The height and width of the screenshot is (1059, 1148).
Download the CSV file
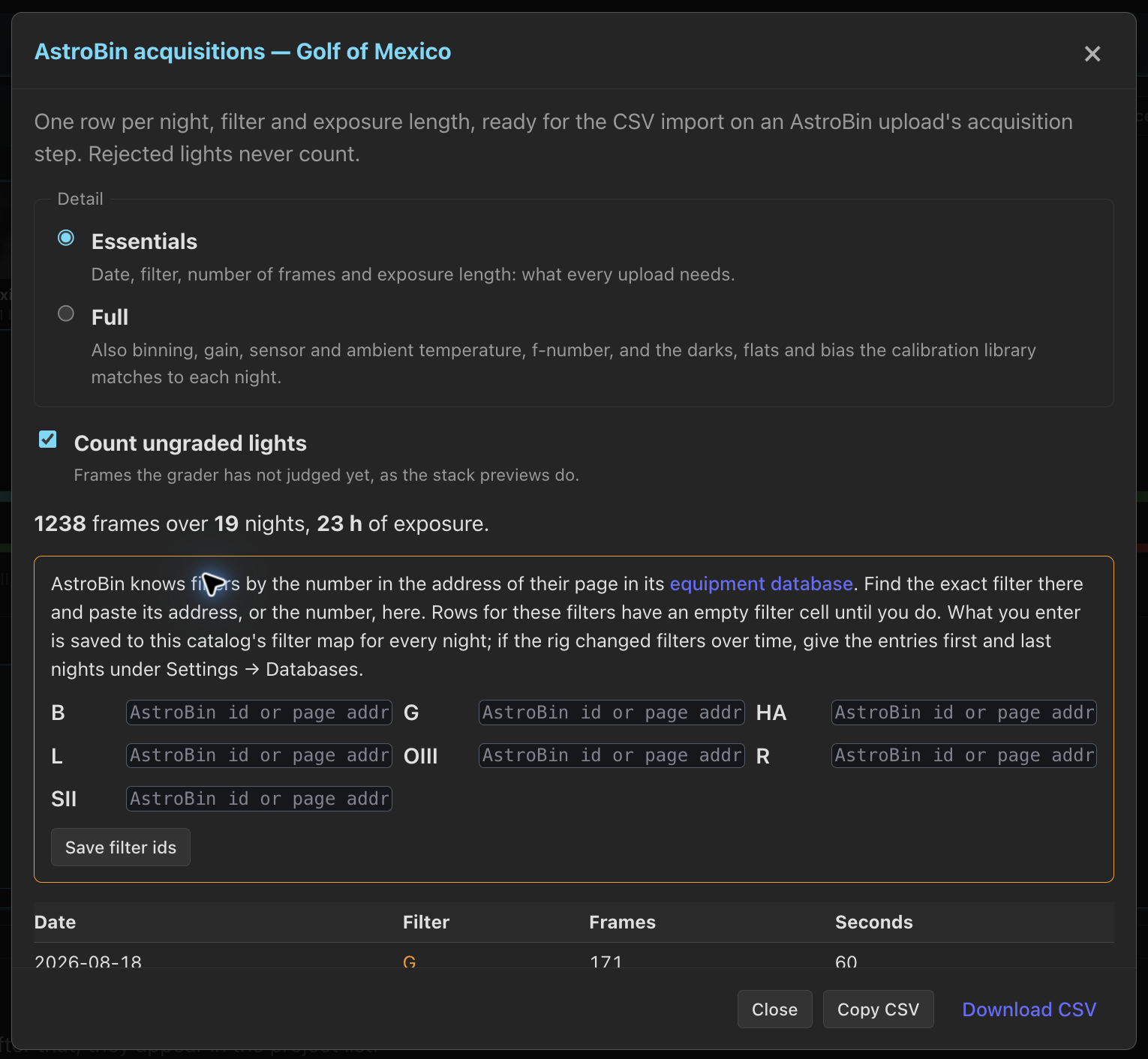(x=1029, y=1009)
